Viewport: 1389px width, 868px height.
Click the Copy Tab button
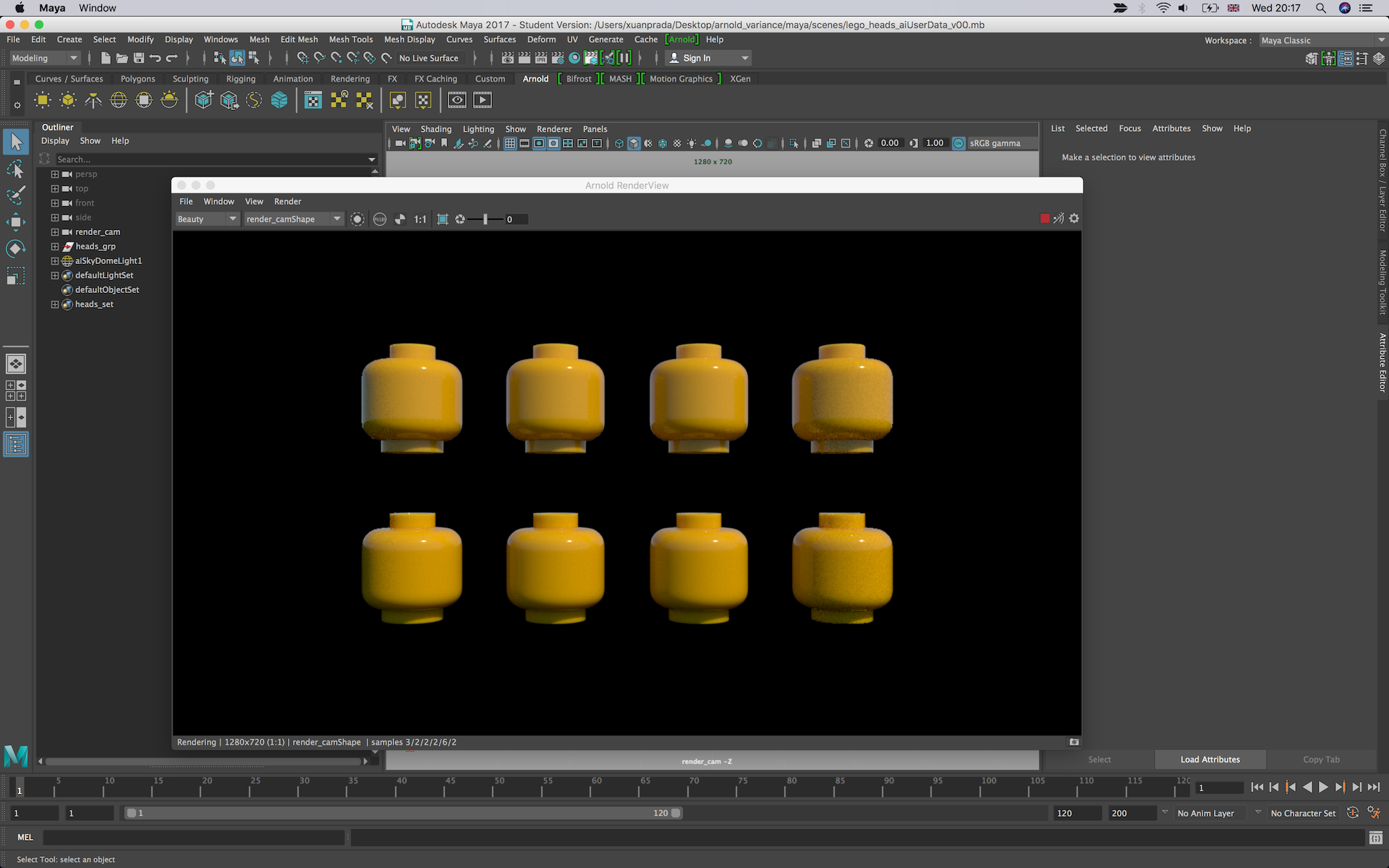tap(1321, 759)
